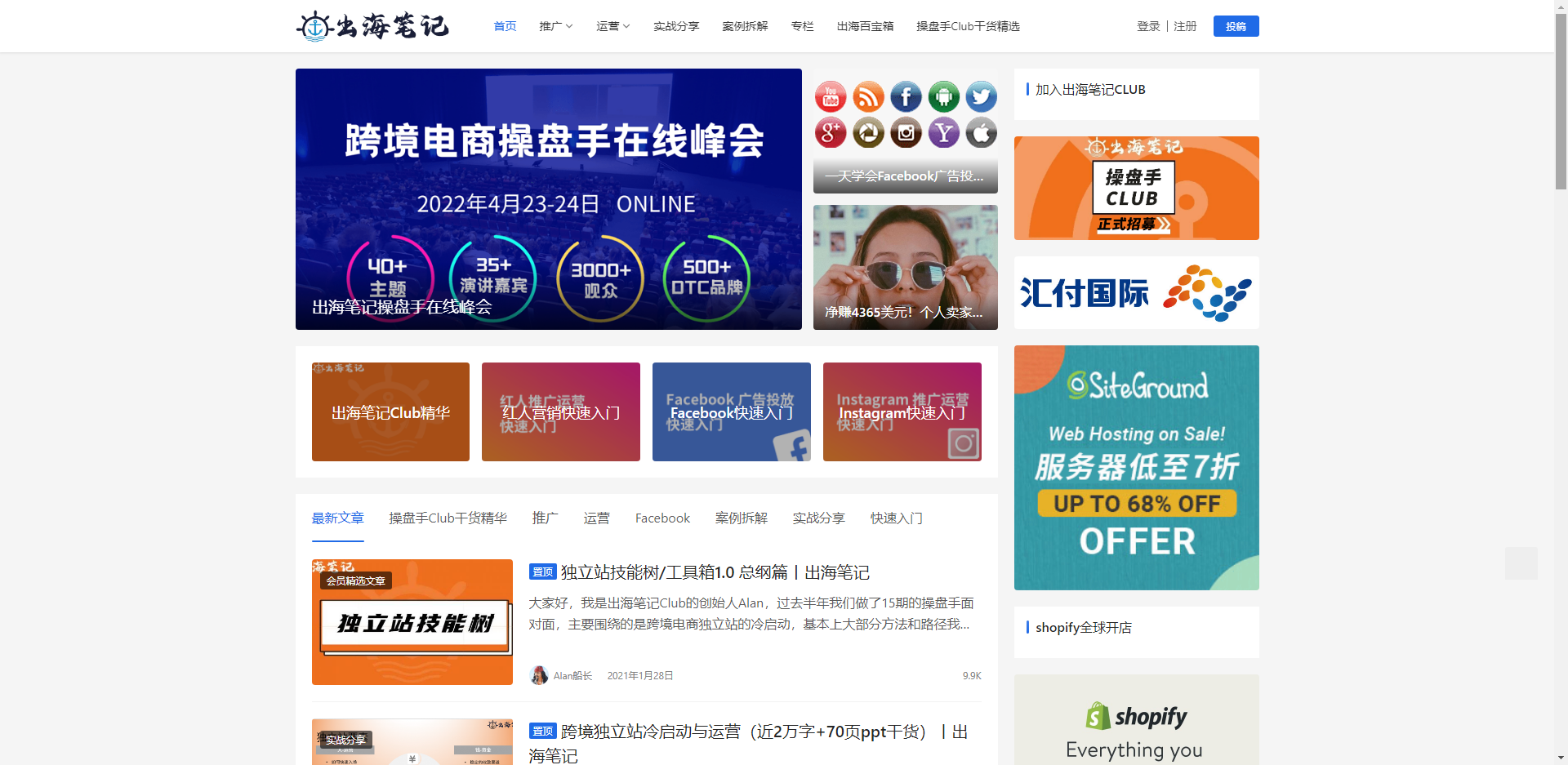Click author name Alan船长
The height and width of the screenshot is (765, 1568).
coord(572,675)
